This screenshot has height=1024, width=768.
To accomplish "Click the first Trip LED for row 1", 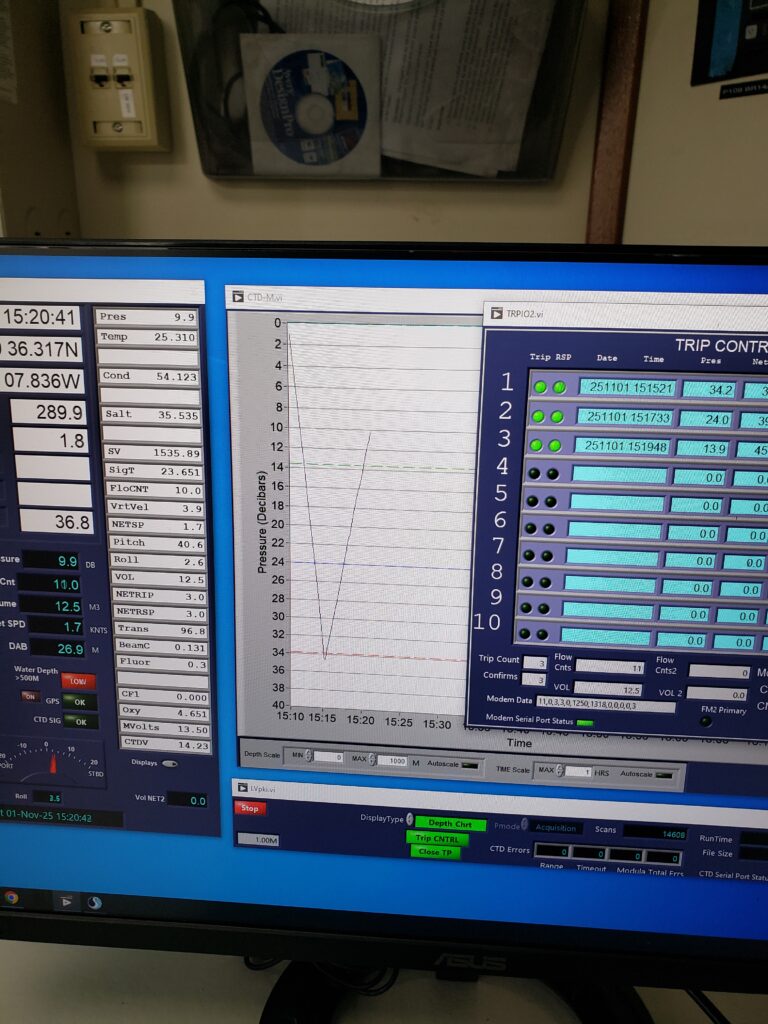I will (x=540, y=387).
